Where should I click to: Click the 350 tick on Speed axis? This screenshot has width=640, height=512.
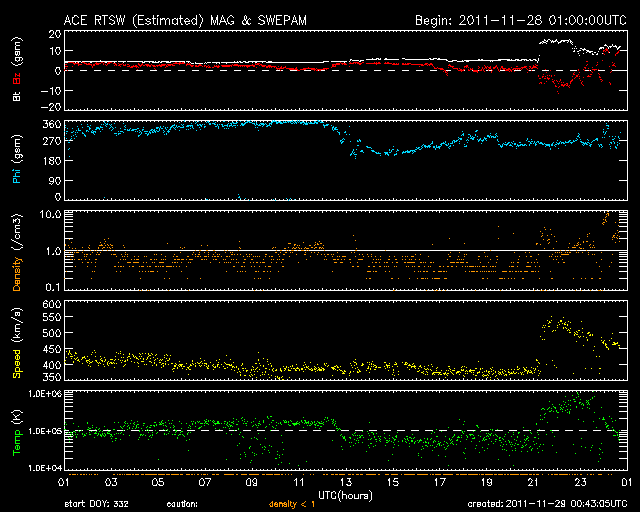[52, 377]
